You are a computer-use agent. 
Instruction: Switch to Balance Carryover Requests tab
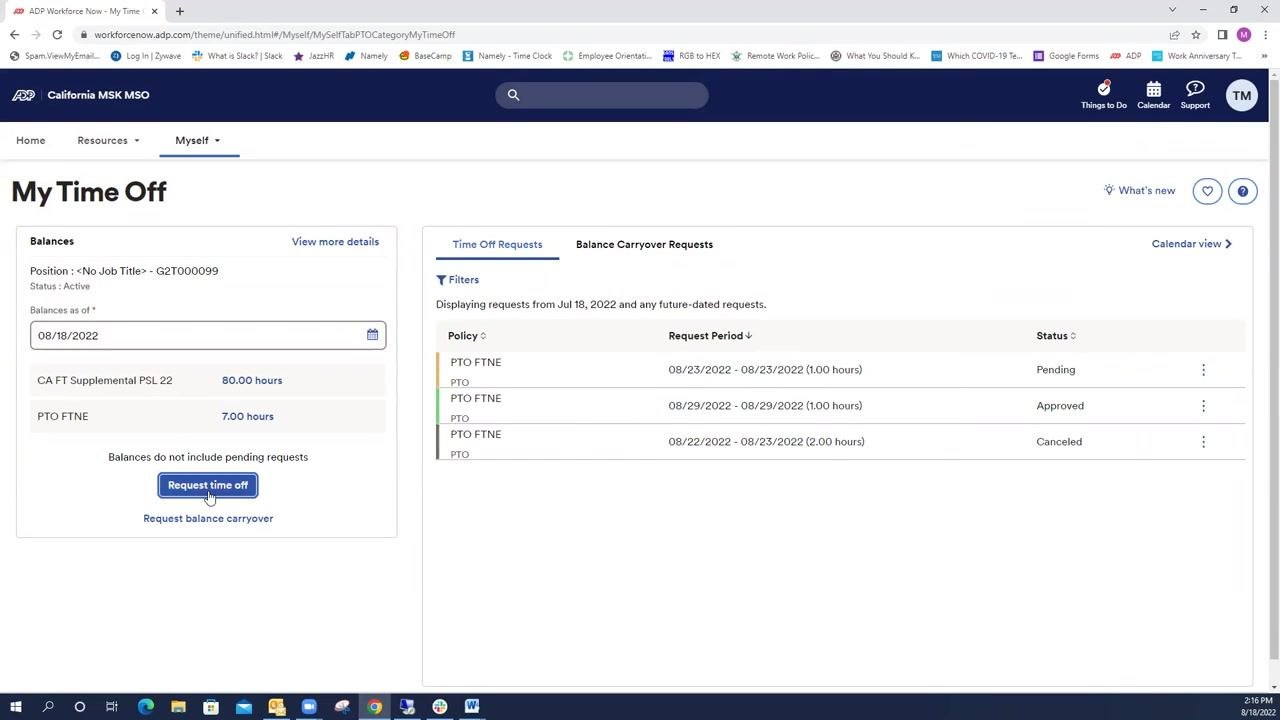pyautogui.click(x=644, y=244)
